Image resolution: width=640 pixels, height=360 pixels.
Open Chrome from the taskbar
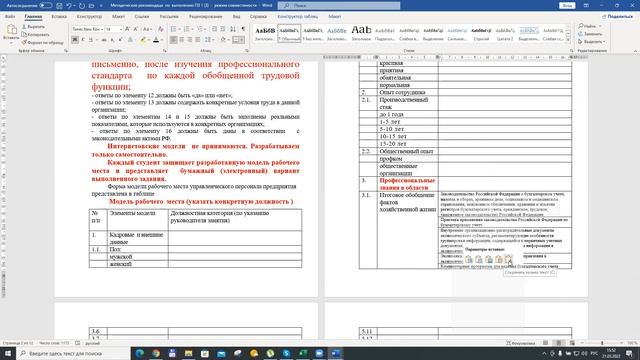pos(156,353)
